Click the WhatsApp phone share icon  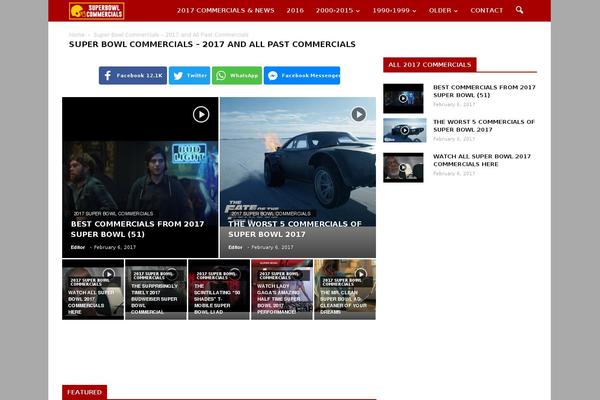[221, 75]
